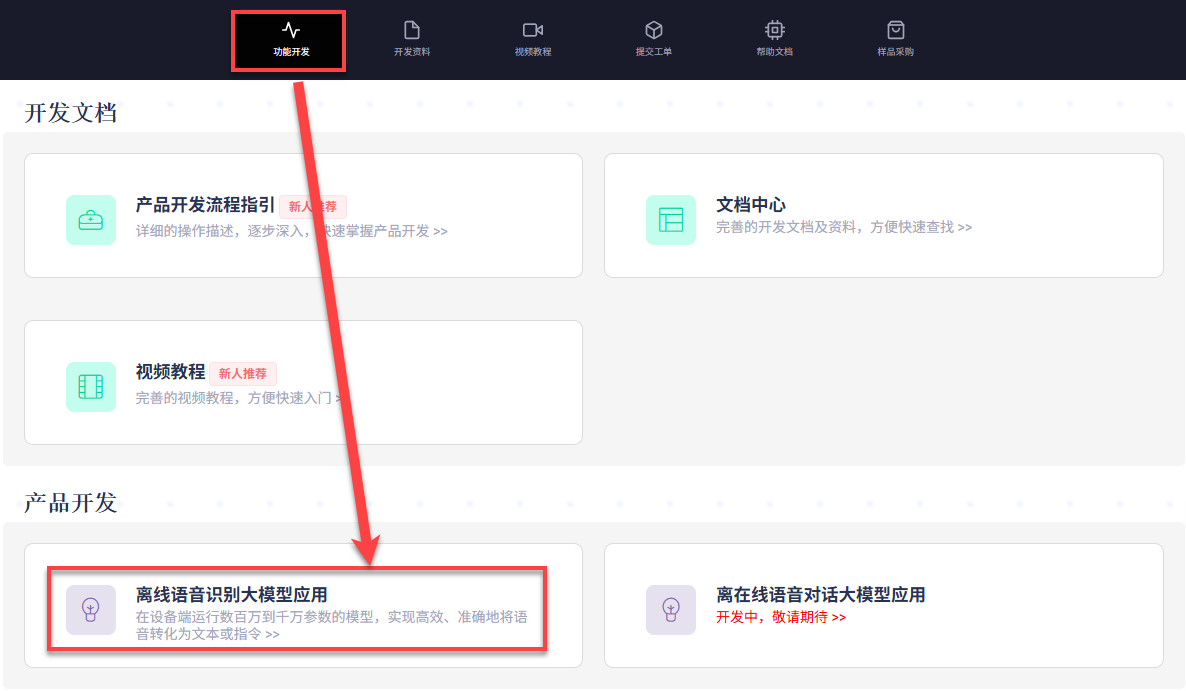The image size is (1186, 691).
Task: Click the pulse icon for 功能开发
Action: pos(291,30)
